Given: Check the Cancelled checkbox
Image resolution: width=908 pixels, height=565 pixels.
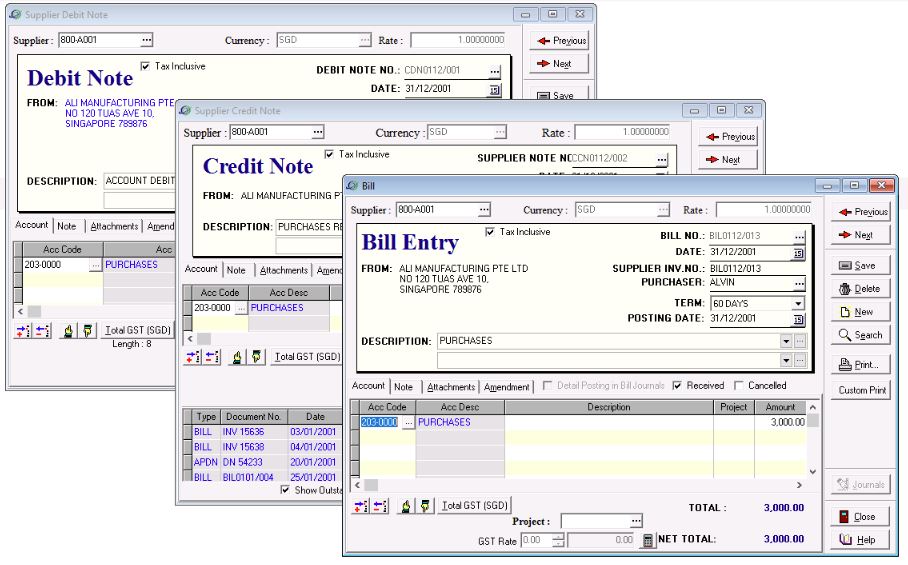Looking at the screenshot, I should point(738,386).
